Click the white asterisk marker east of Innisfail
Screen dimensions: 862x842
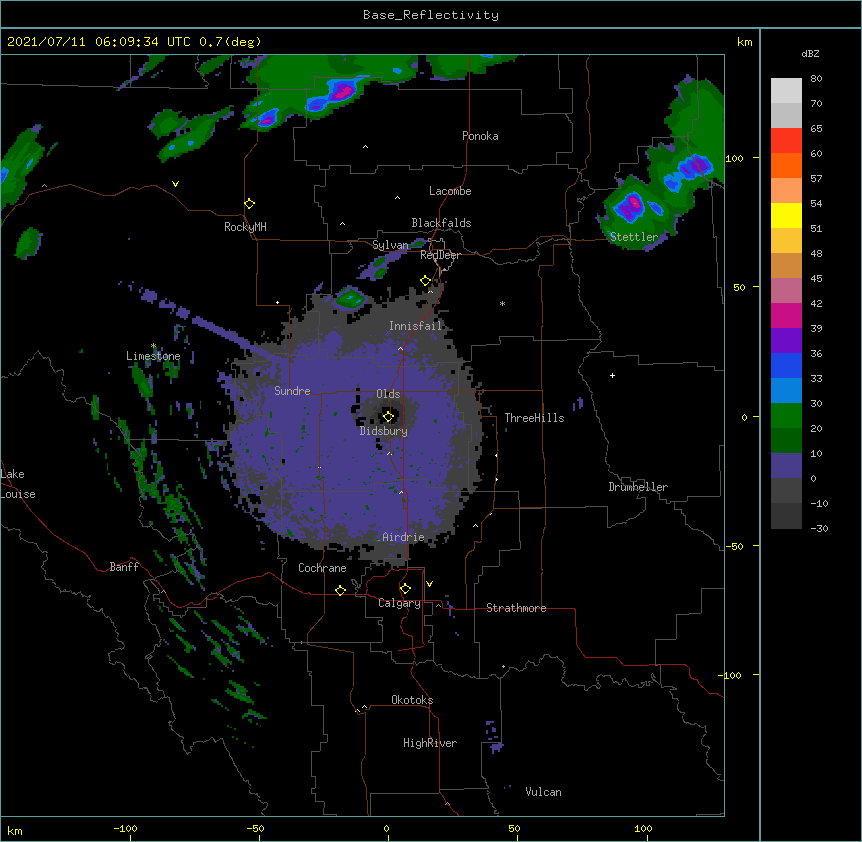(x=502, y=304)
